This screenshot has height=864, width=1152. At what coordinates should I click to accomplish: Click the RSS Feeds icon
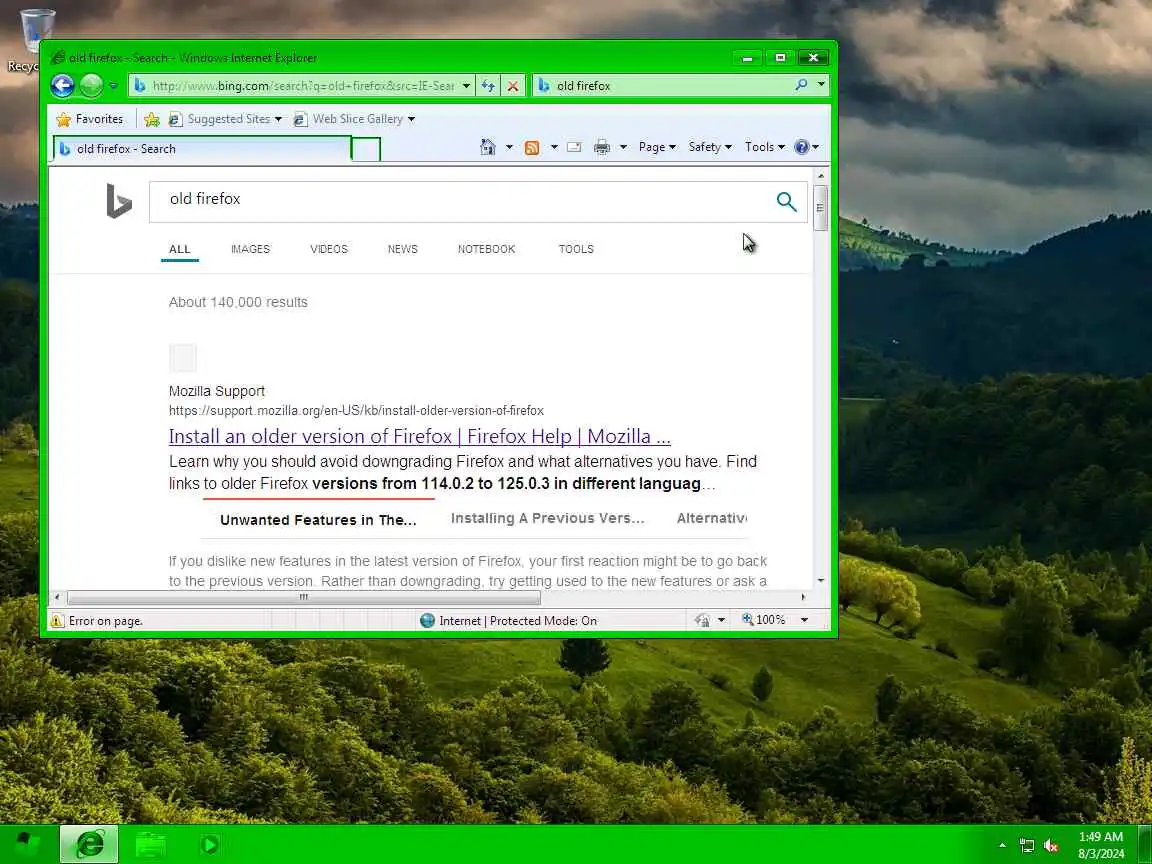click(x=532, y=148)
